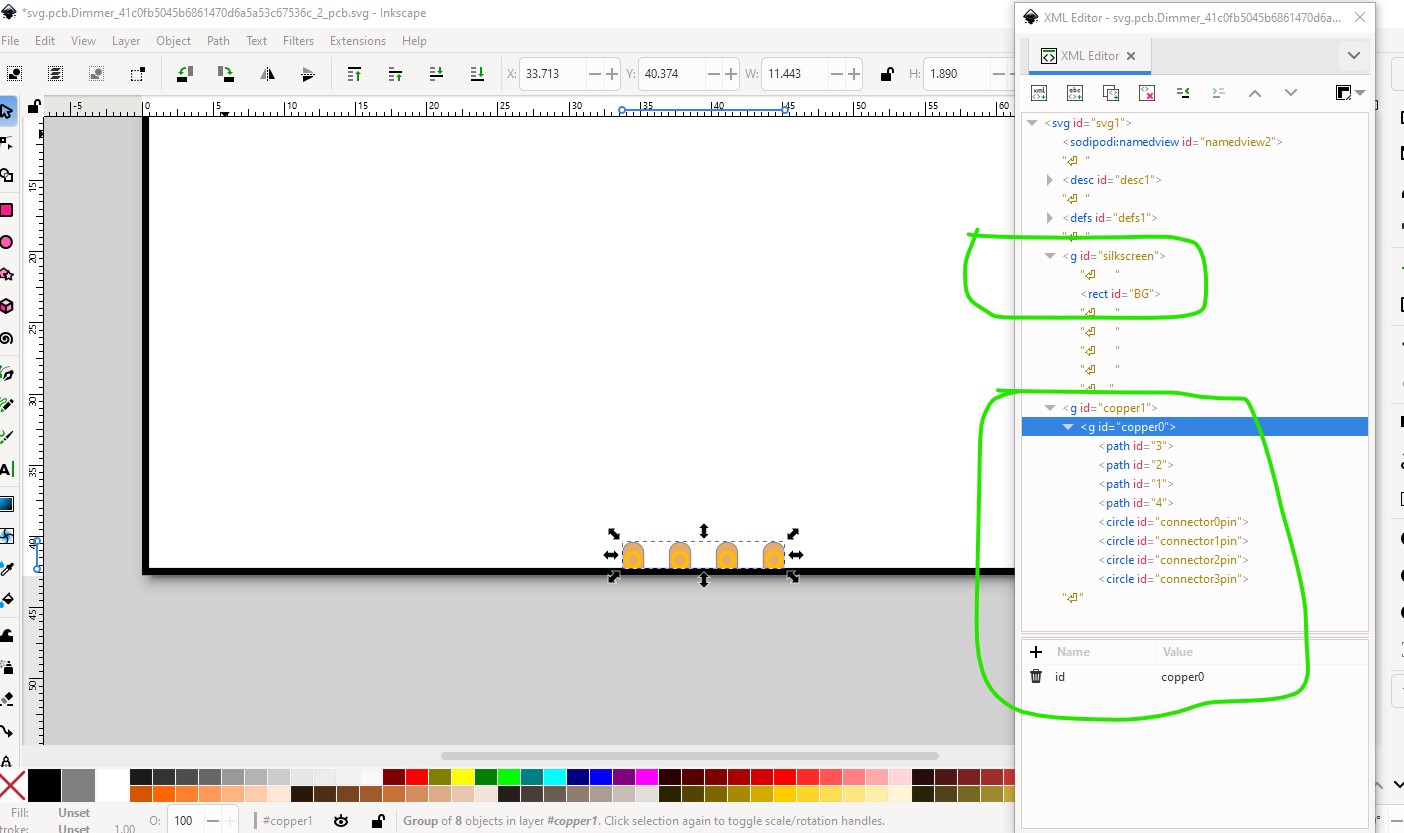Select the Dropper color picker tool
Viewport: 1404px width, 833px height.
point(7,568)
